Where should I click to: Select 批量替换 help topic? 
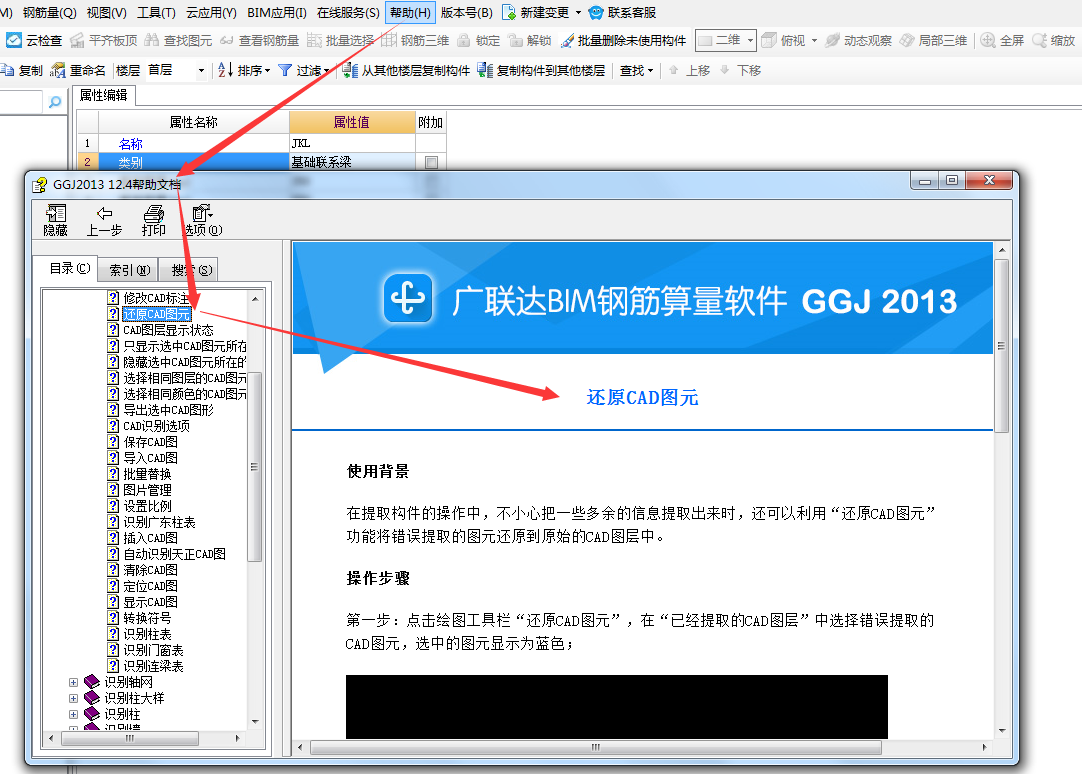(147, 474)
